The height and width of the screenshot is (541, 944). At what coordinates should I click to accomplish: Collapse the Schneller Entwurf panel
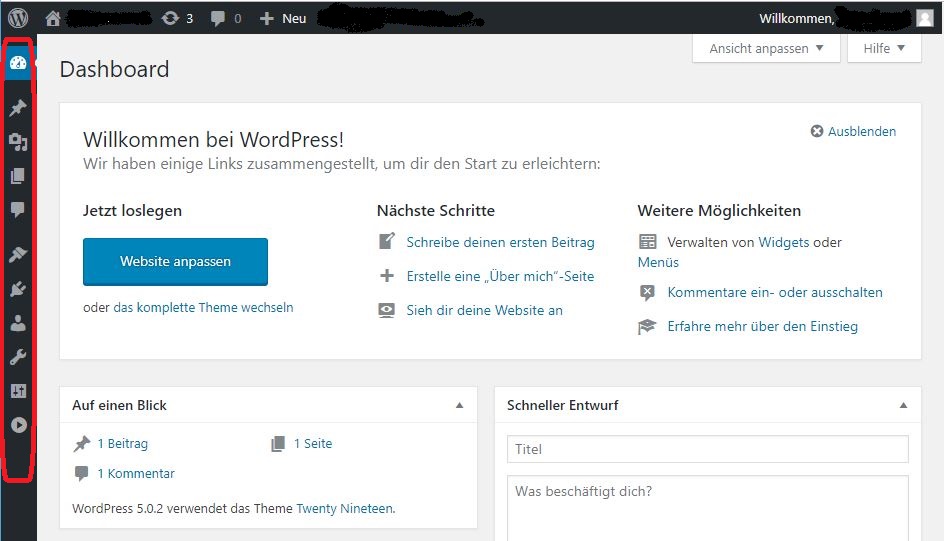coord(903,406)
